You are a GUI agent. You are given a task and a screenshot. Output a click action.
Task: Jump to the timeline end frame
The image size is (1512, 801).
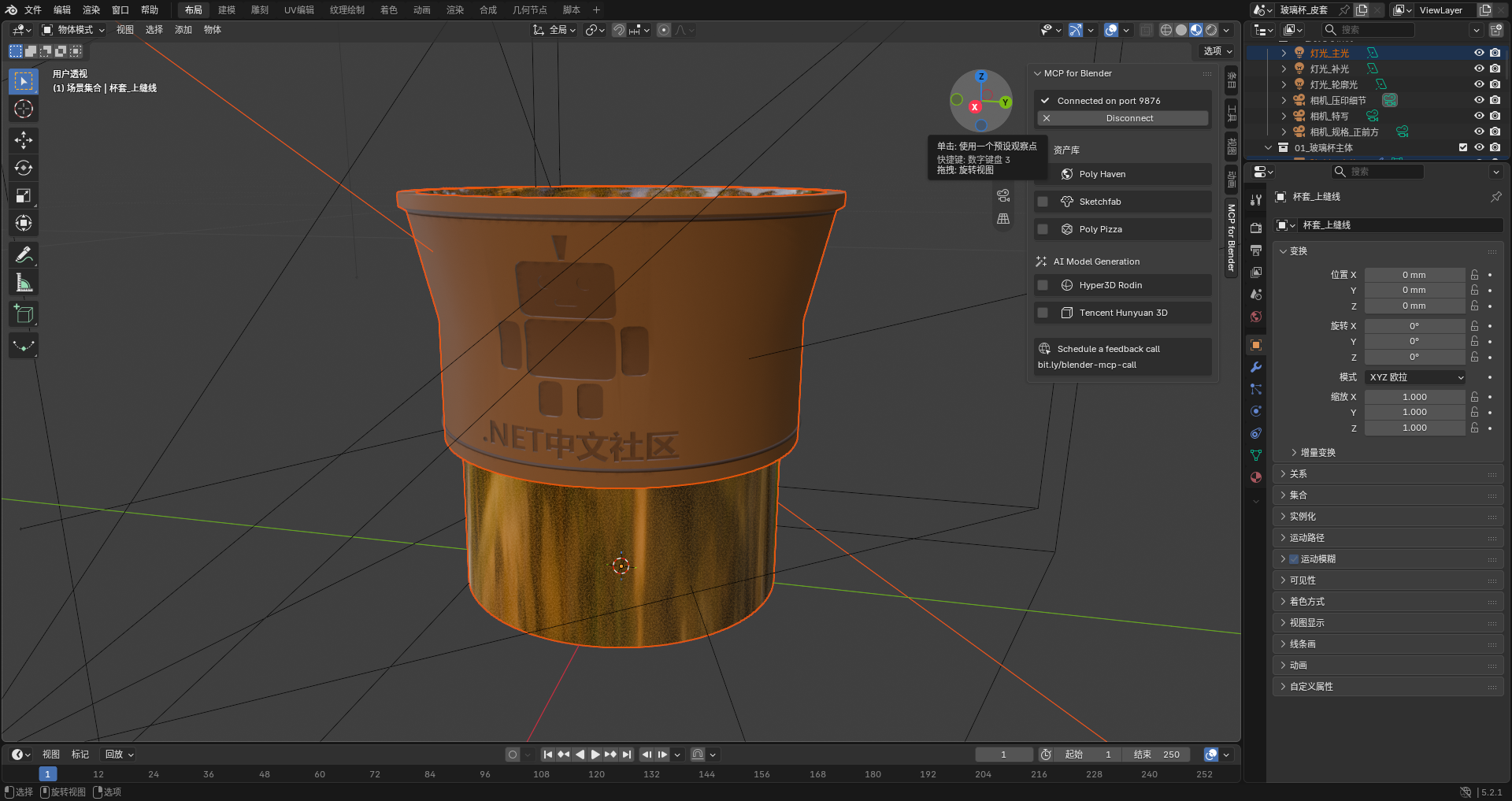click(x=627, y=755)
